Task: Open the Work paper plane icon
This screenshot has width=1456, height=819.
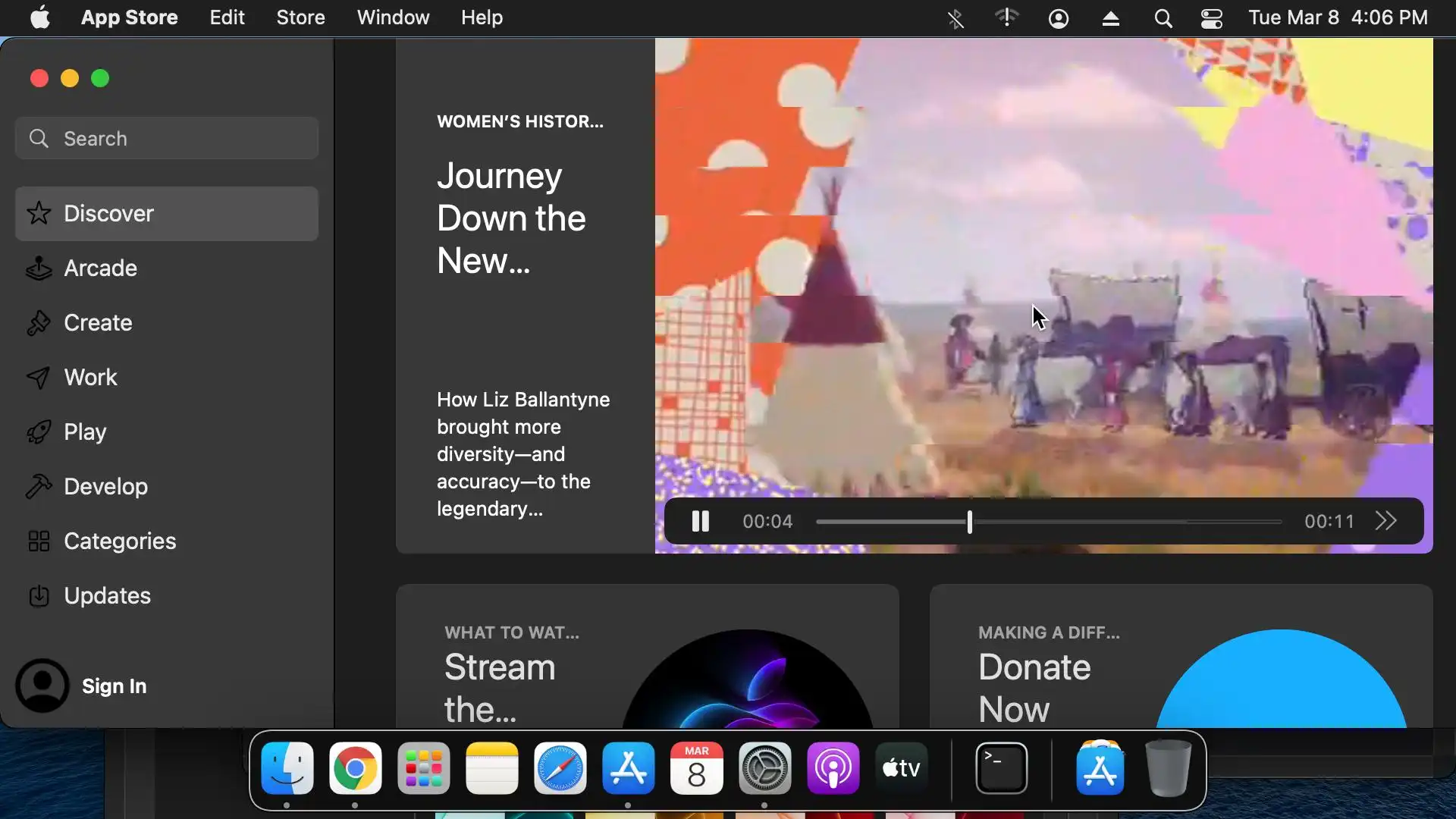Action: (39, 378)
